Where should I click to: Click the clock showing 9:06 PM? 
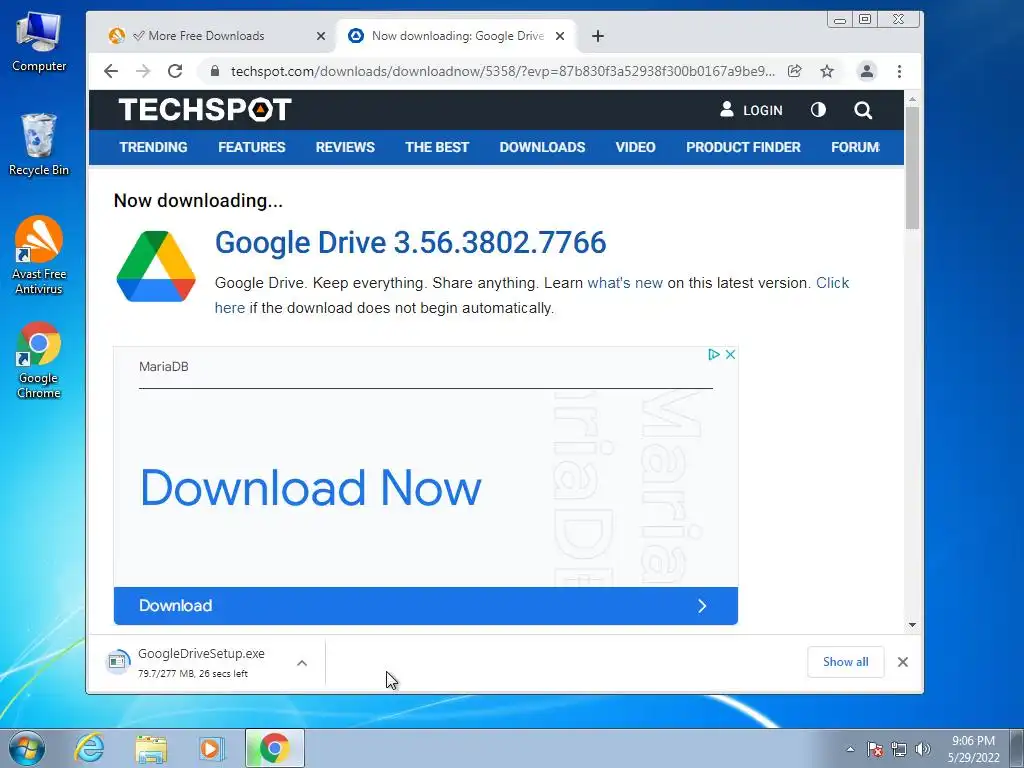(x=973, y=749)
